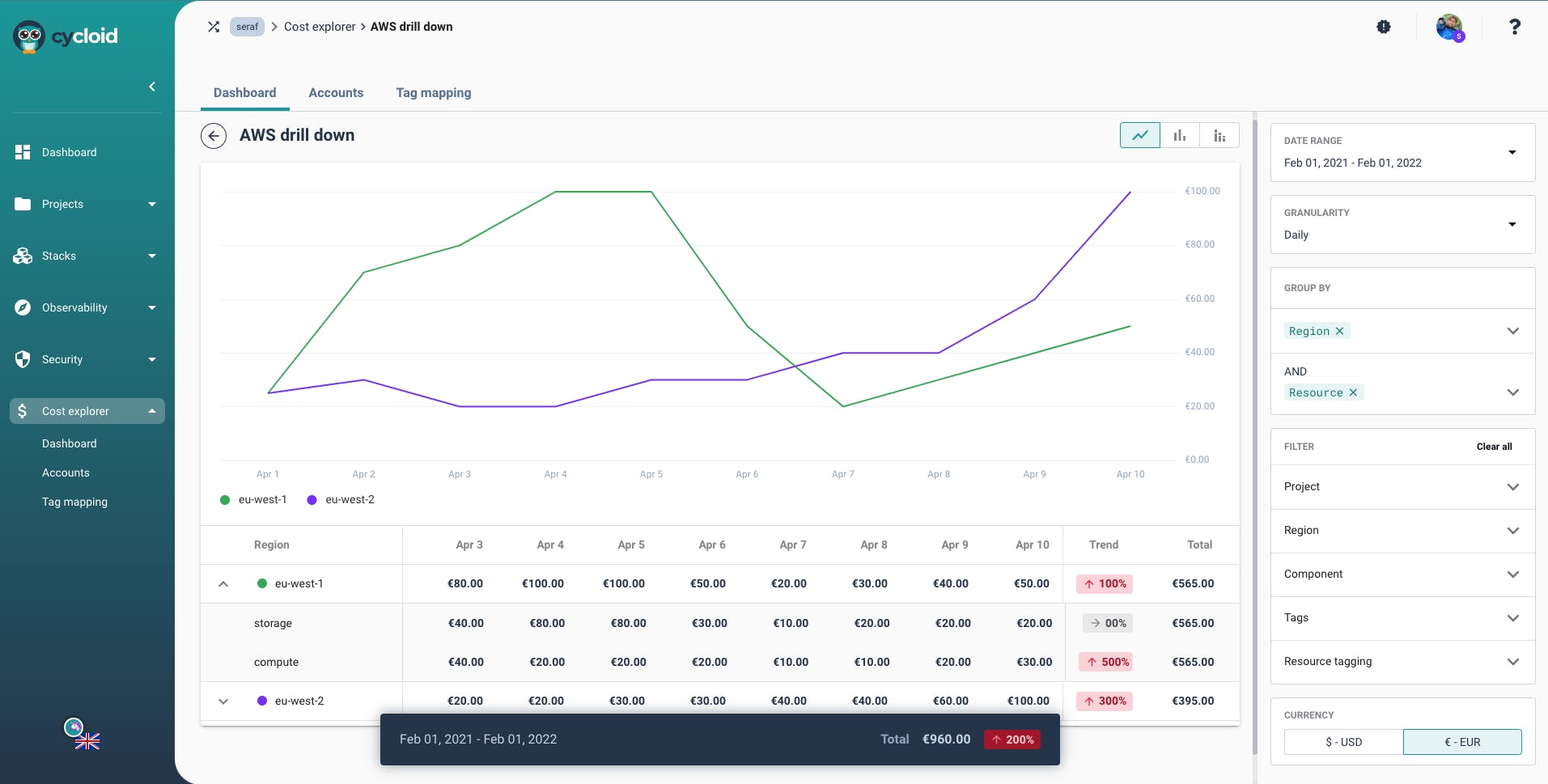Clear all filters
Viewport: 1548px width, 784px height.
1494,447
